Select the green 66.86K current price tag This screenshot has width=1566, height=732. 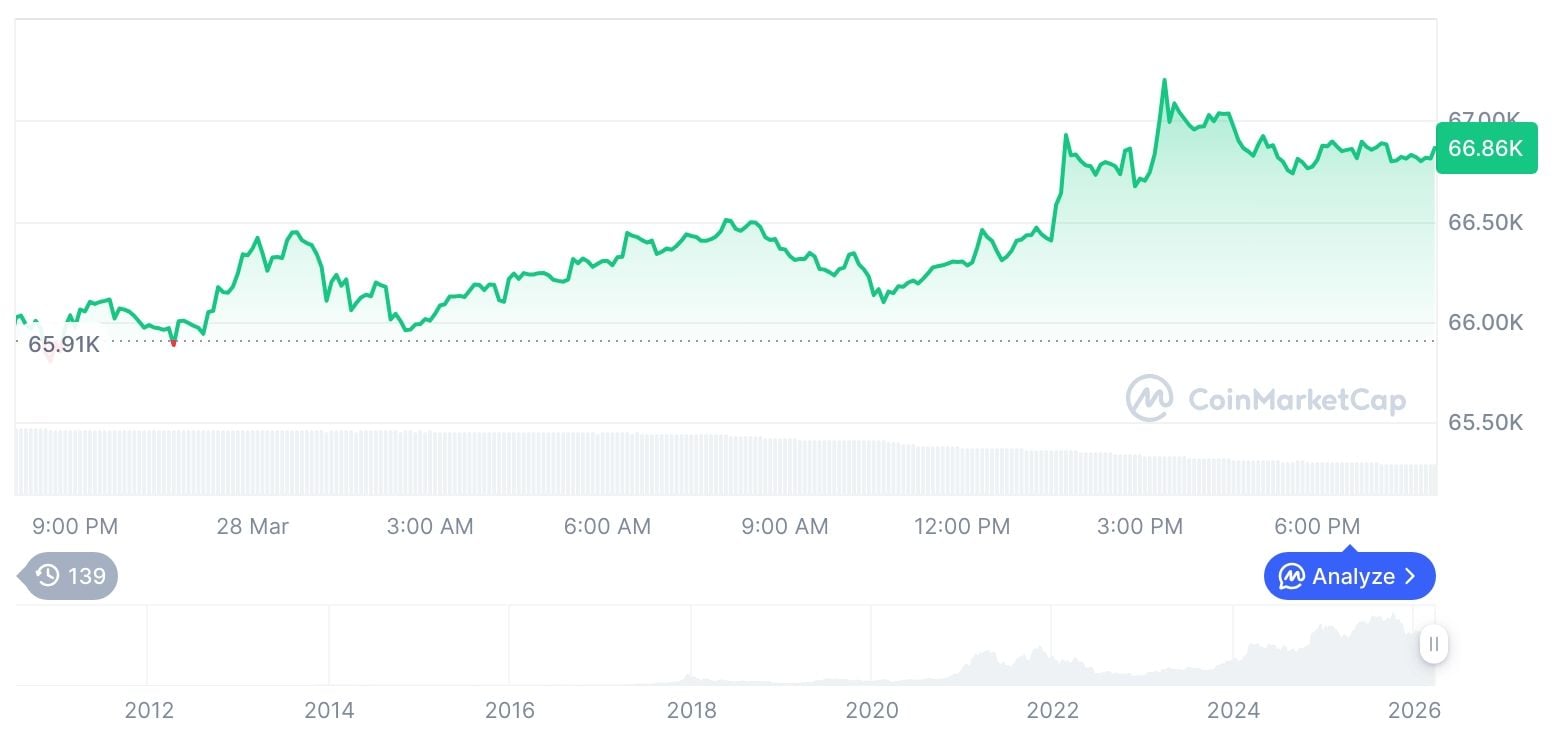1486,148
